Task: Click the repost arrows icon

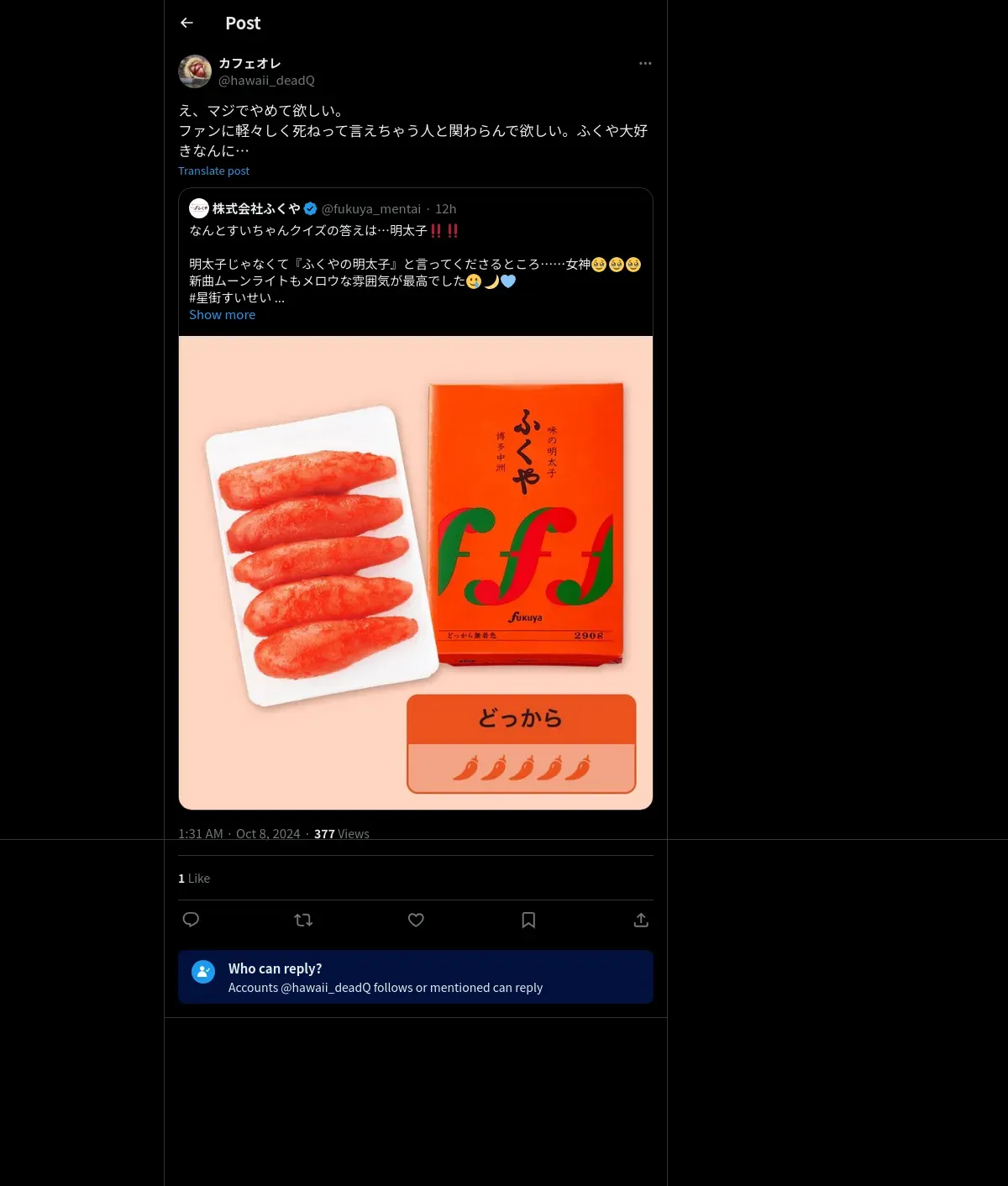Action: pyautogui.click(x=303, y=920)
